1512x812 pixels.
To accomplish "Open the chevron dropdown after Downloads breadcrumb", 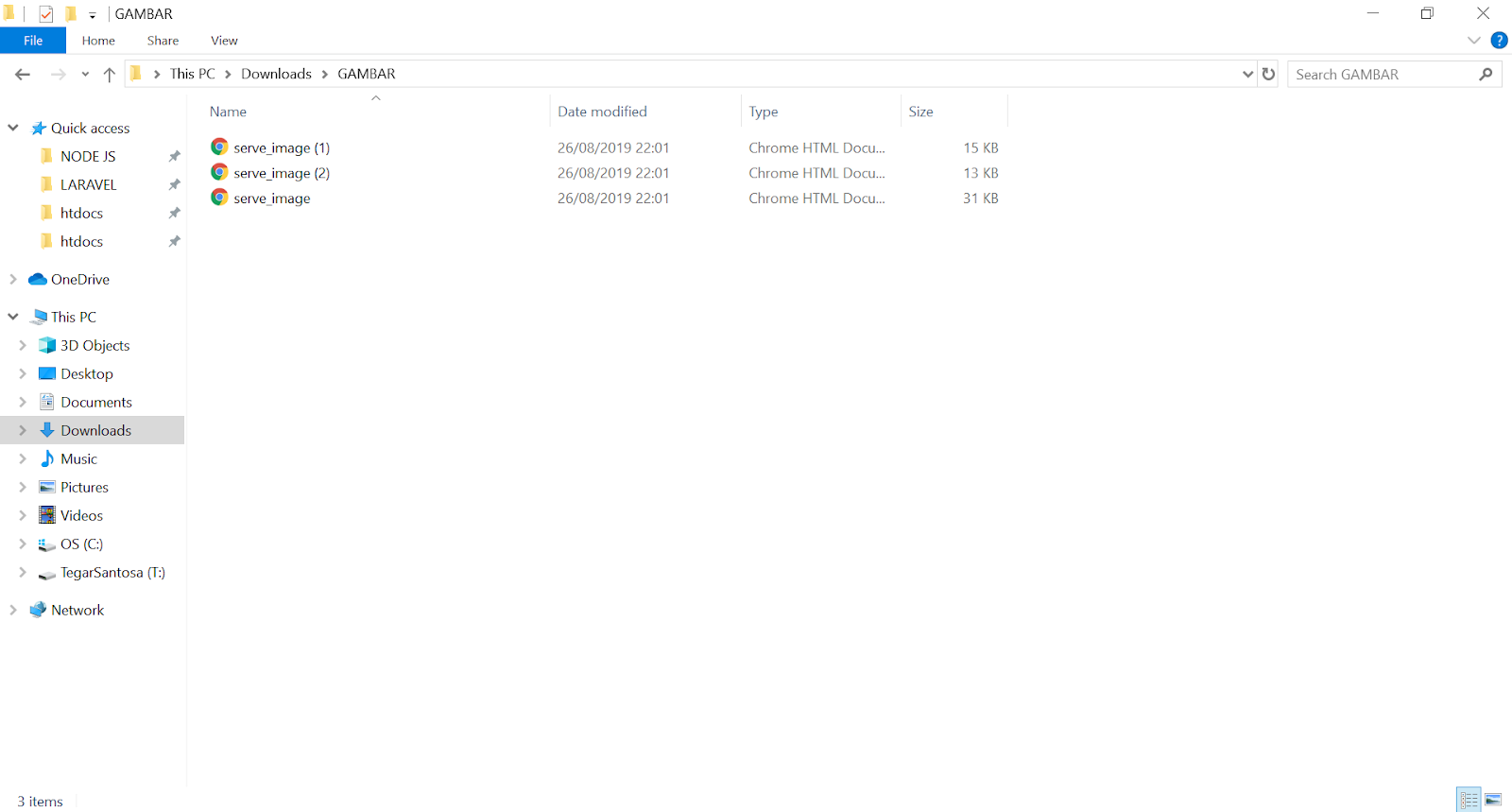I will tap(324, 74).
